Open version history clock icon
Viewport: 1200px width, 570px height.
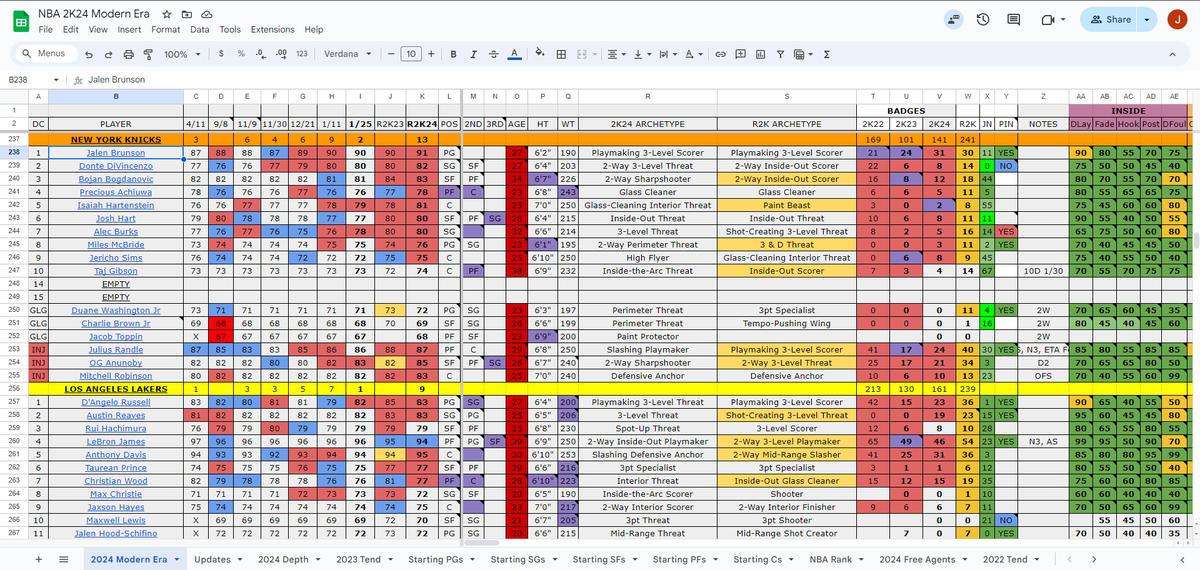(x=984, y=19)
